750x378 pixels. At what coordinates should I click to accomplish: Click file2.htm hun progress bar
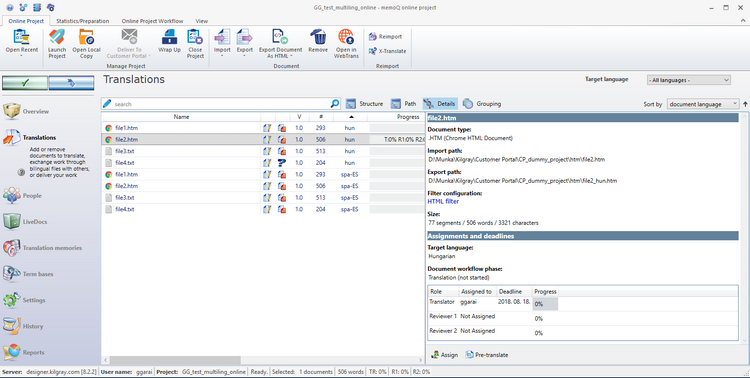click(x=397, y=140)
